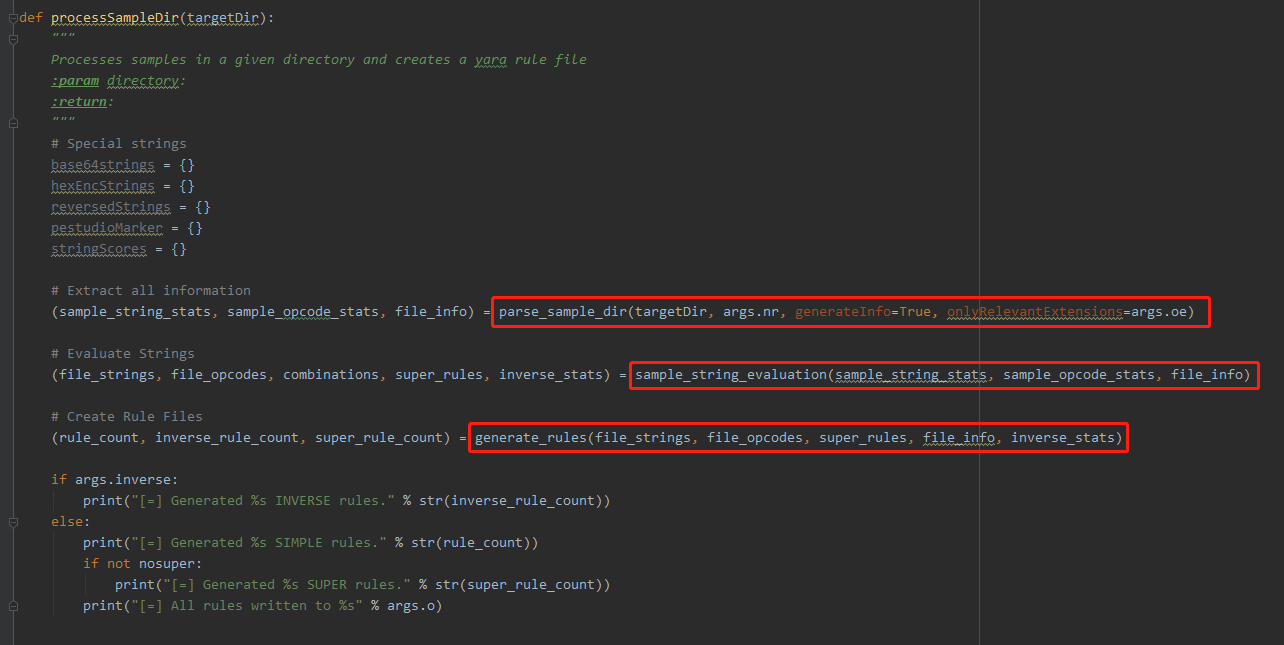Toggle the fold marker at the last print line

[x=13, y=606]
